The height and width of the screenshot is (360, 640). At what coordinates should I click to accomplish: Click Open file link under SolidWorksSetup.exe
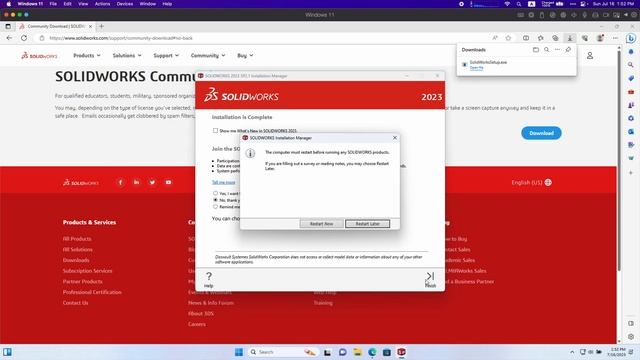click(x=476, y=68)
